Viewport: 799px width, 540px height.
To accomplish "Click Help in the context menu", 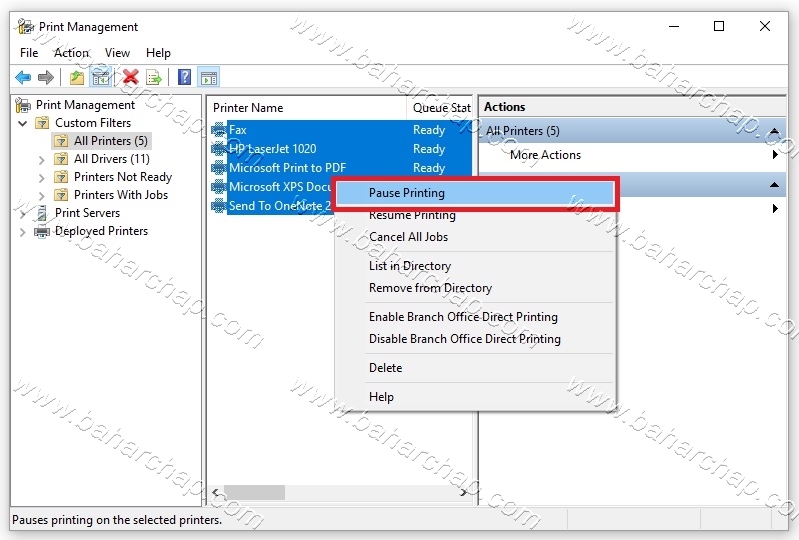I will (475, 397).
